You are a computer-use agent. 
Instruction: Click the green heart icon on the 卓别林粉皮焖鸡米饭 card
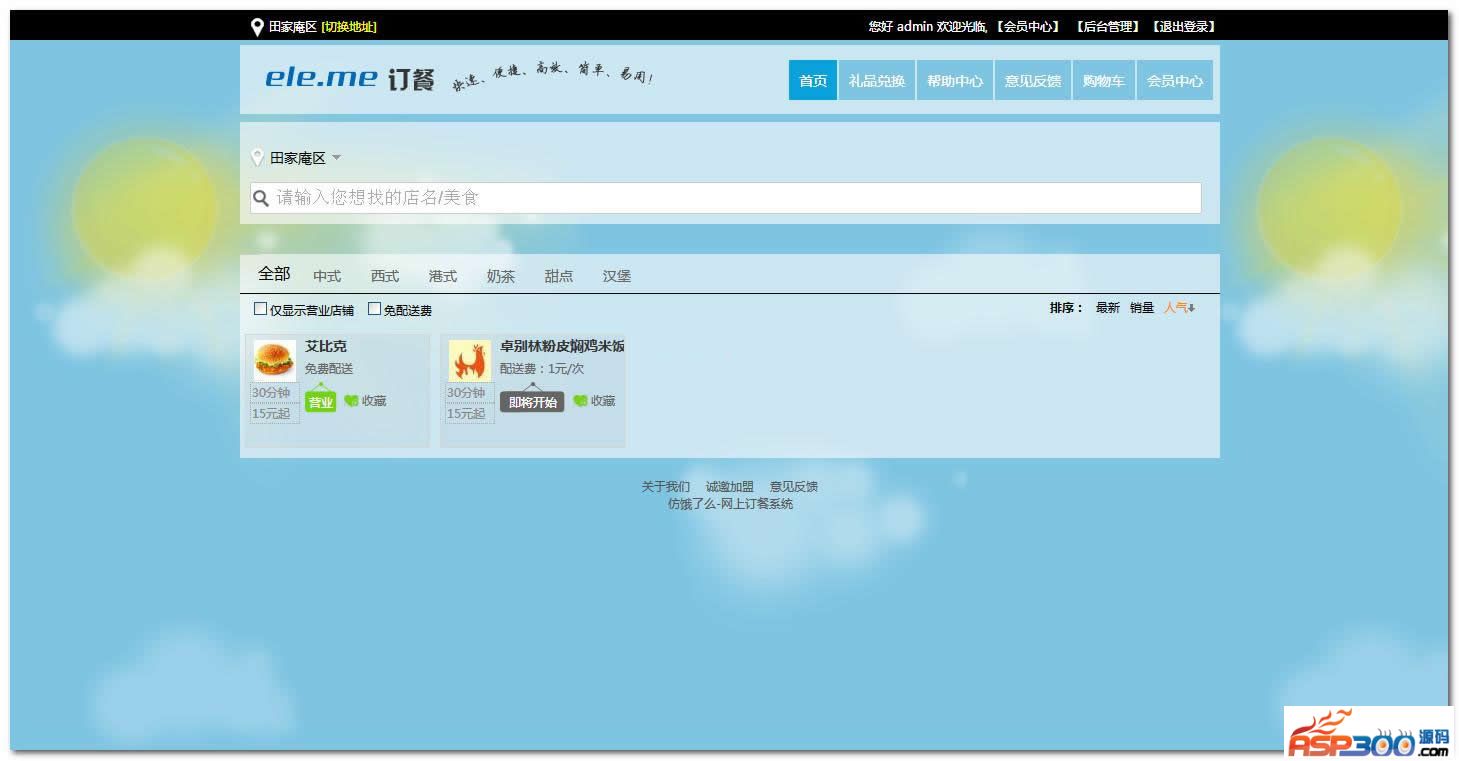point(580,401)
